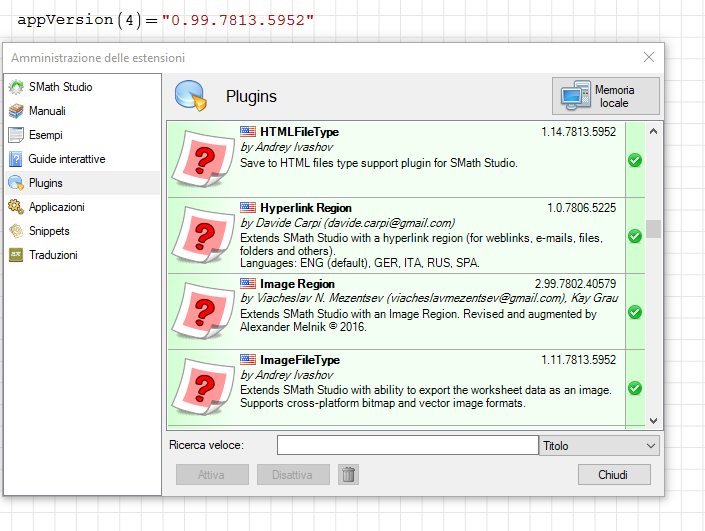705x531 pixels.
Task: Select the Esempi section icon
Action: (16, 135)
